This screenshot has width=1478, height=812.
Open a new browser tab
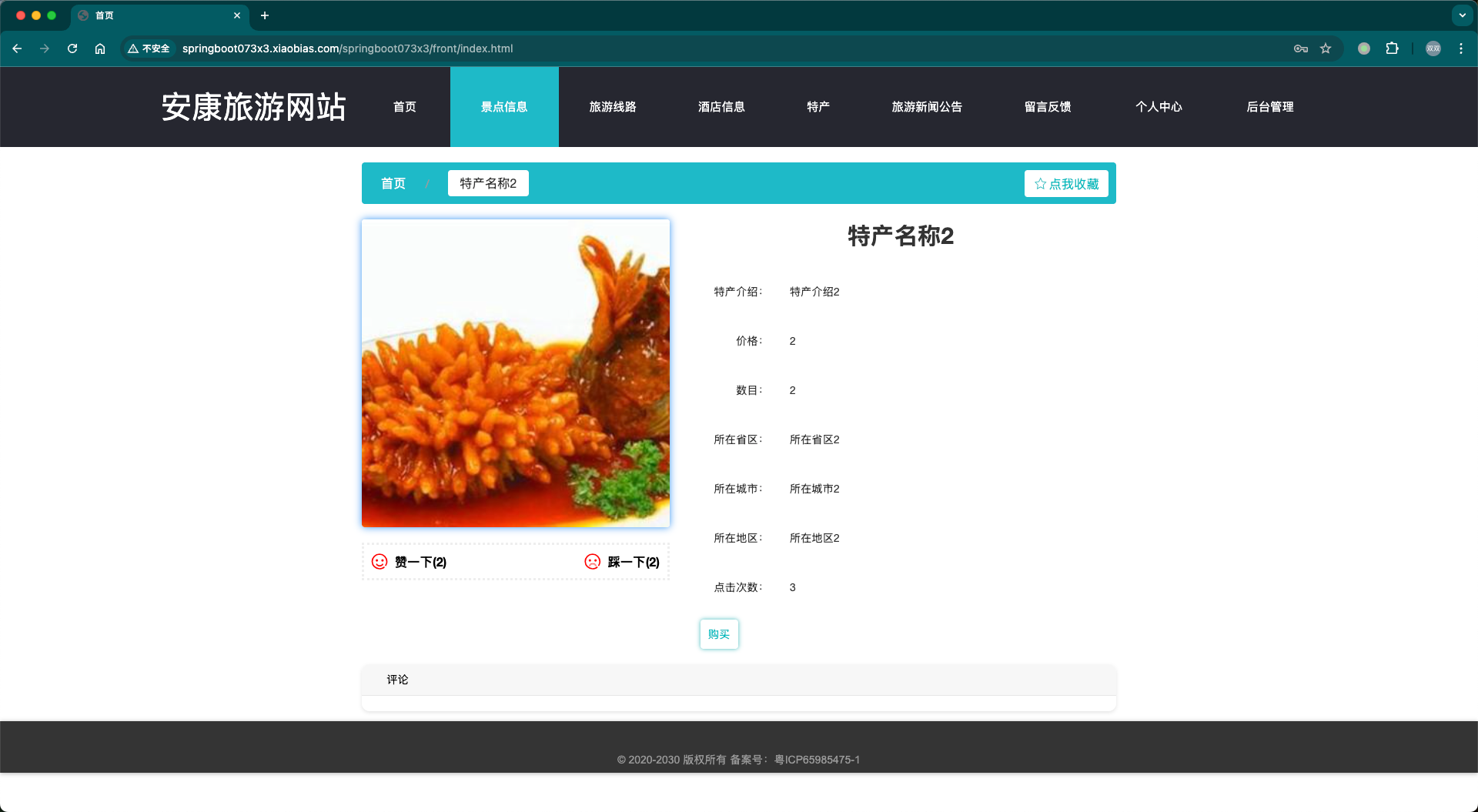click(265, 15)
